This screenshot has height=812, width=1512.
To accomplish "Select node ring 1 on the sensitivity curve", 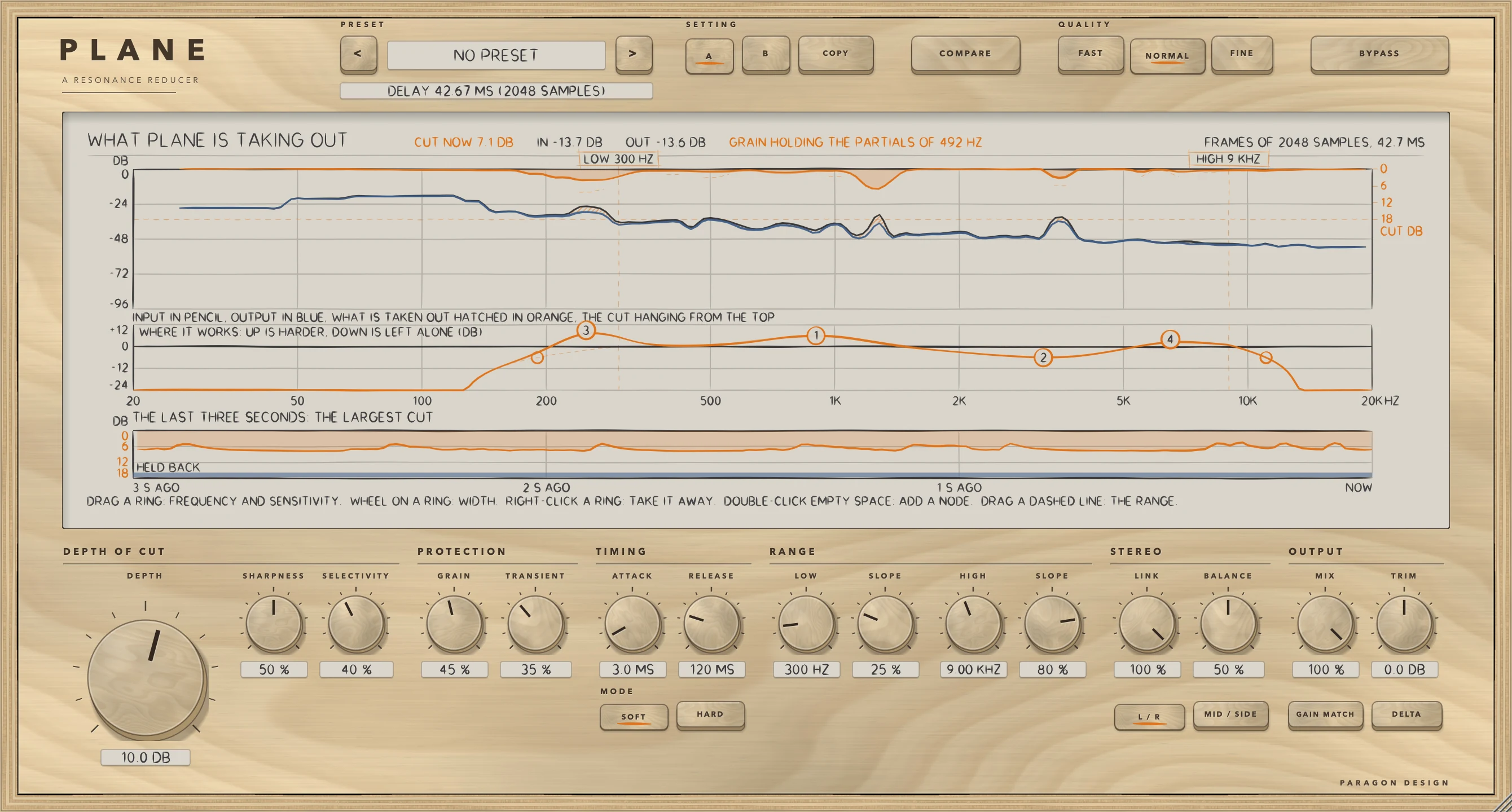I will (x=816, y=336).
